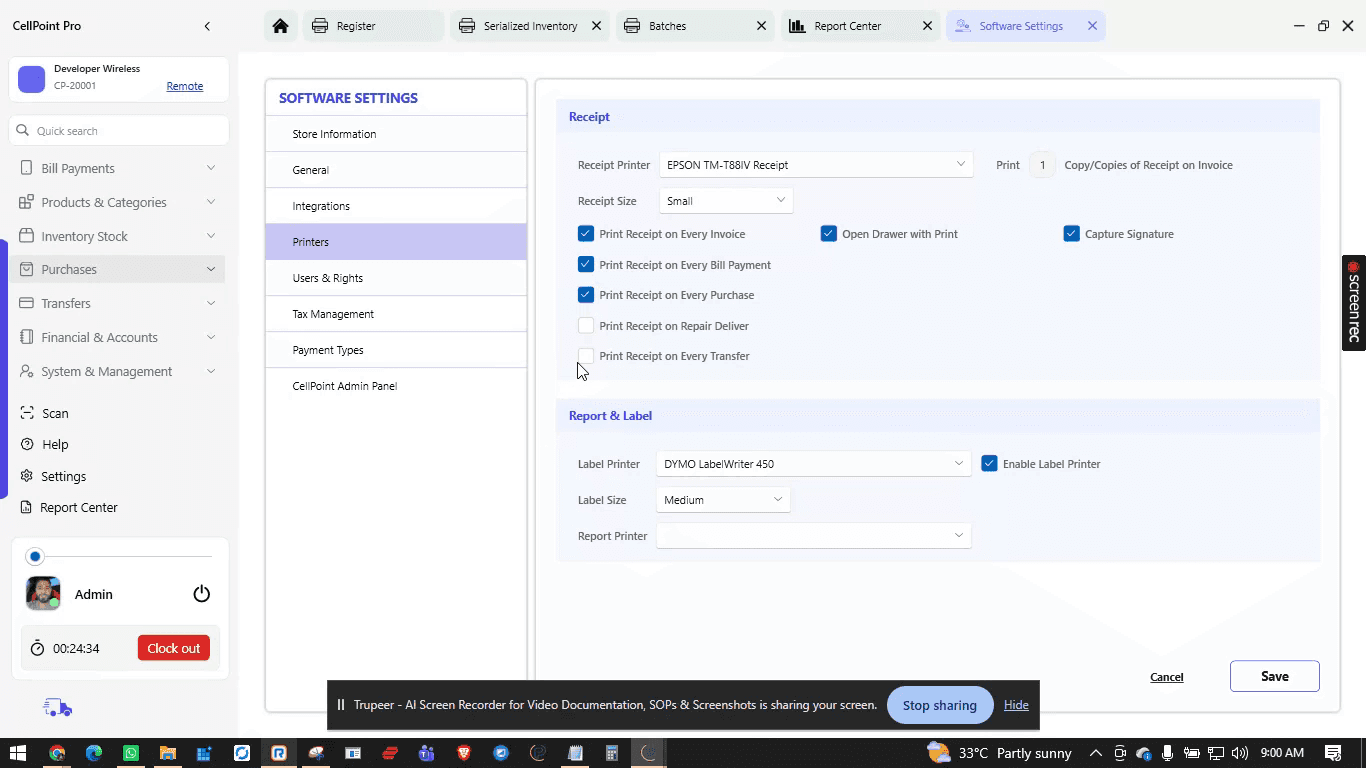Check Print Receipt on Every Transfer

586,356
